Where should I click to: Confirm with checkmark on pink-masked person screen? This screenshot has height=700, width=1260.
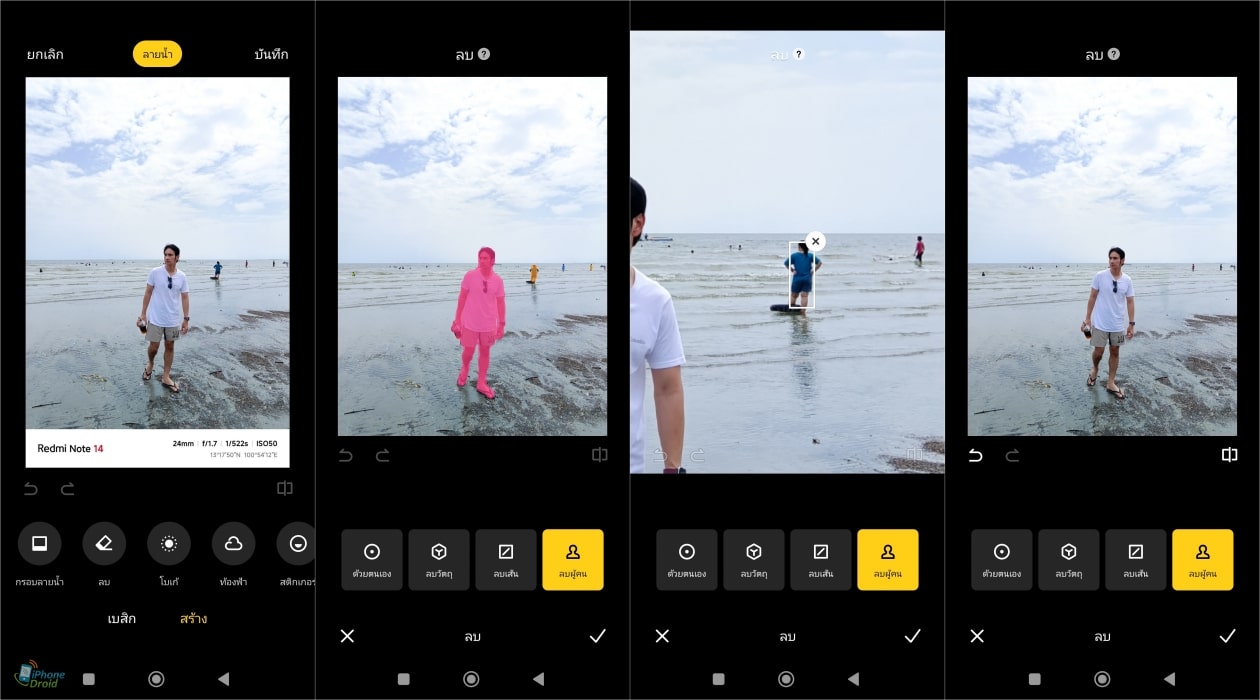pyautogui.click(x=598, y=636)
